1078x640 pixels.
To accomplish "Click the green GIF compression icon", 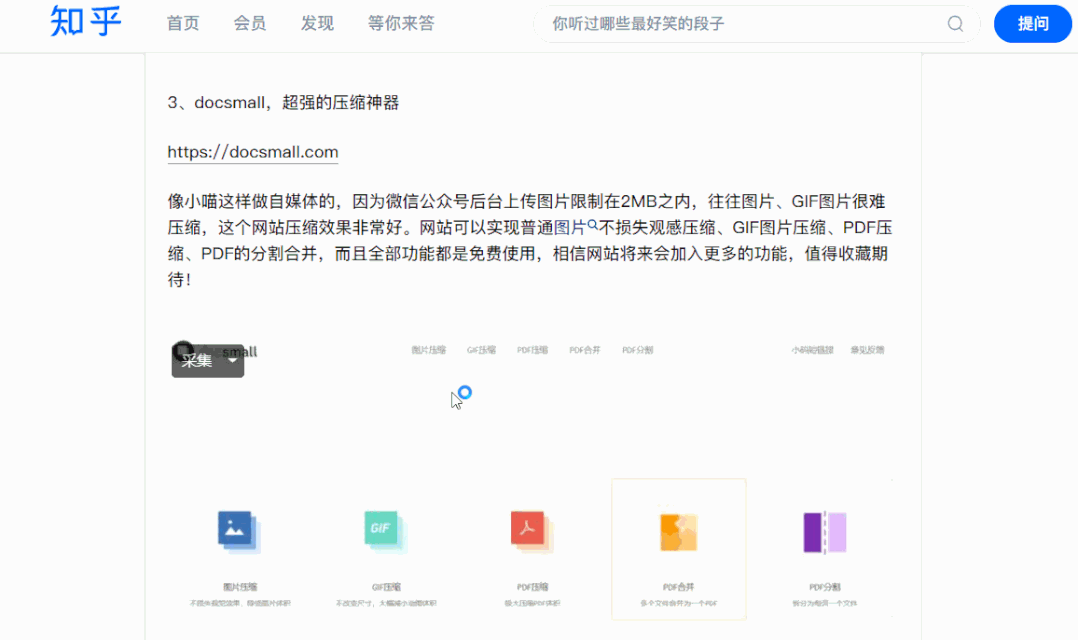I will [x=385, y=531].
